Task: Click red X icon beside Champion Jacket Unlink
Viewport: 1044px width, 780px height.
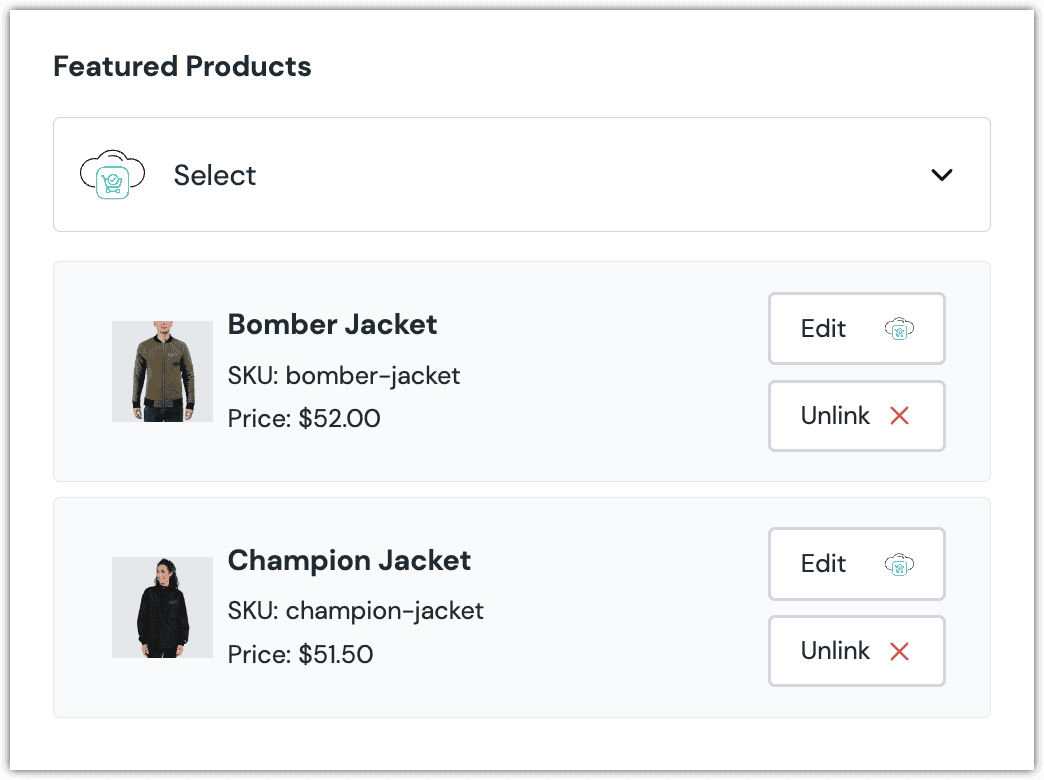Action: 899,652
